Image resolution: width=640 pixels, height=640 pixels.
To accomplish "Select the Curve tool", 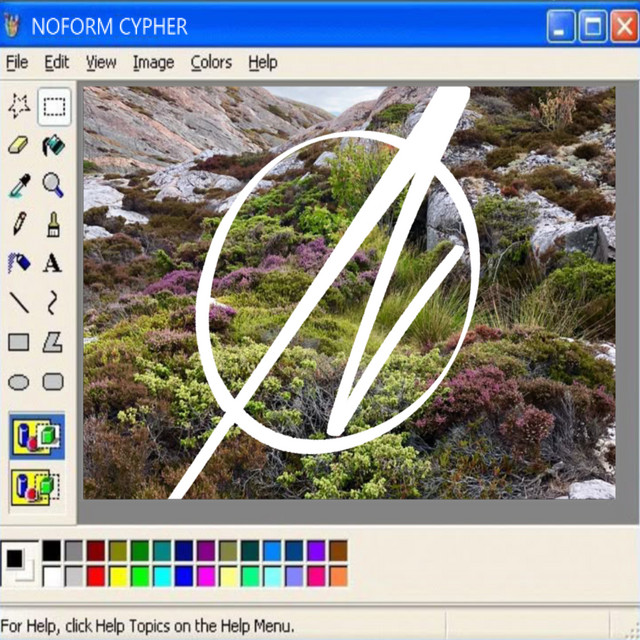I will 53,302.
